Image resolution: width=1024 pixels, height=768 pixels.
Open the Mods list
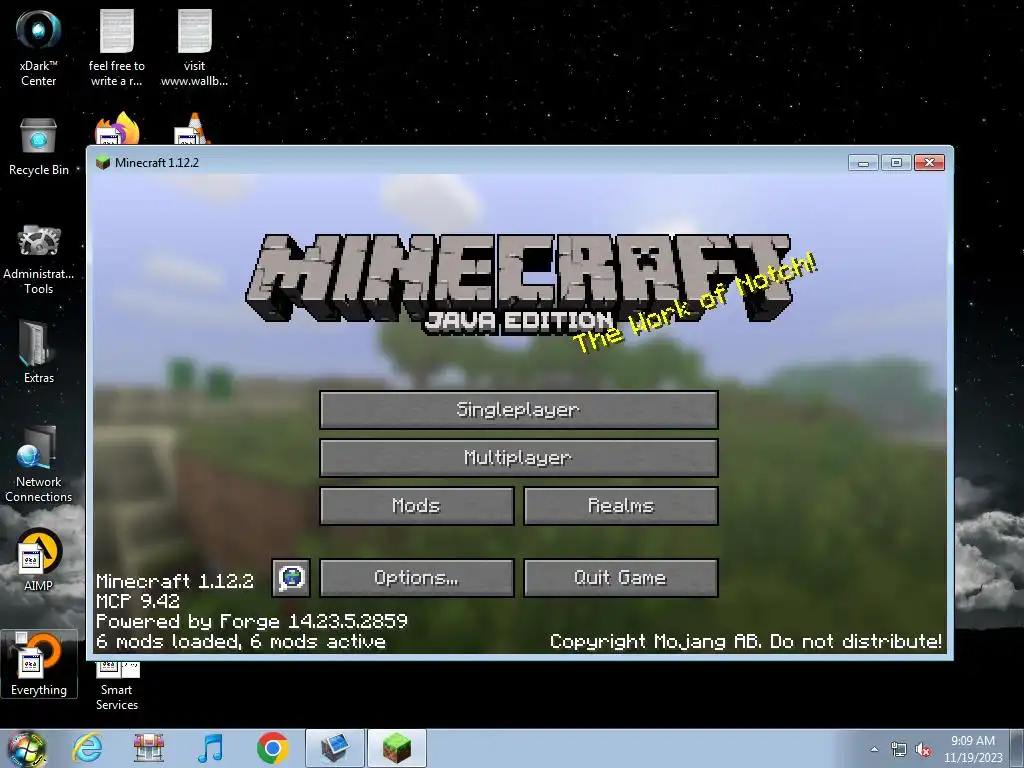417,505
